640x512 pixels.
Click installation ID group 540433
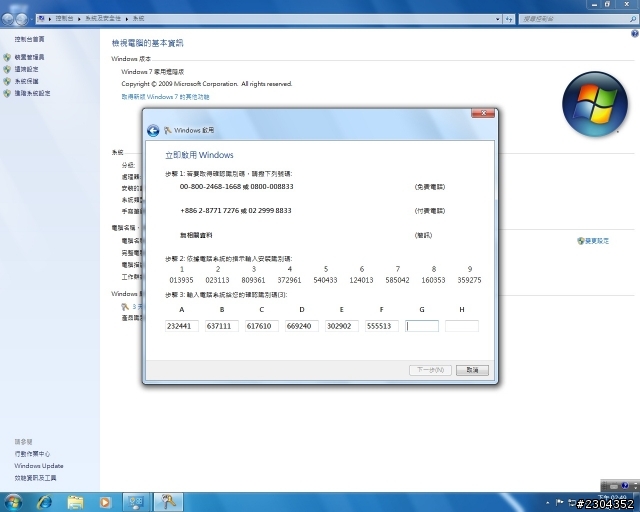325,280
